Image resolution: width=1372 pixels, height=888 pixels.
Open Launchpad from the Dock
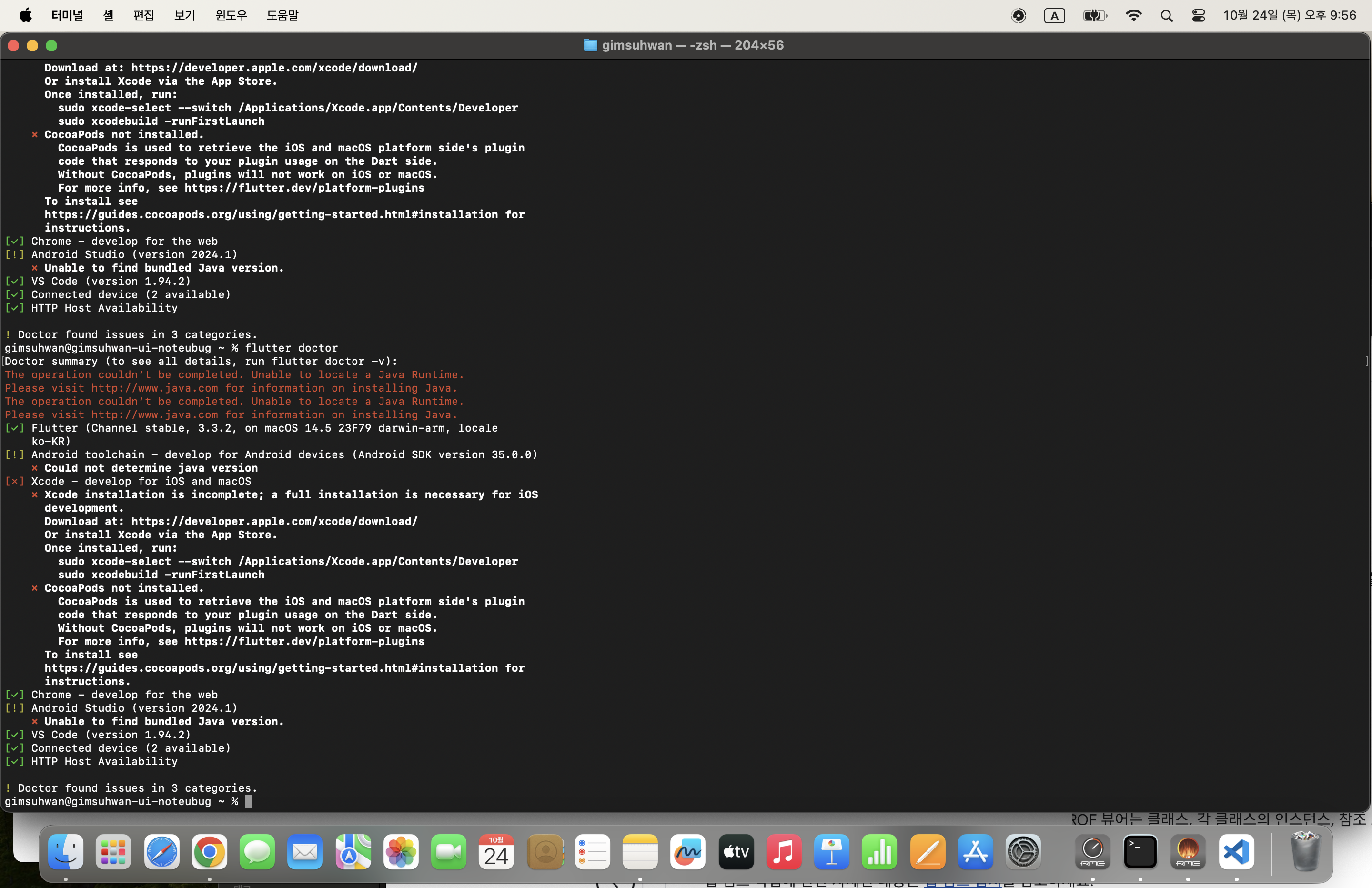[x=113, y=852]
